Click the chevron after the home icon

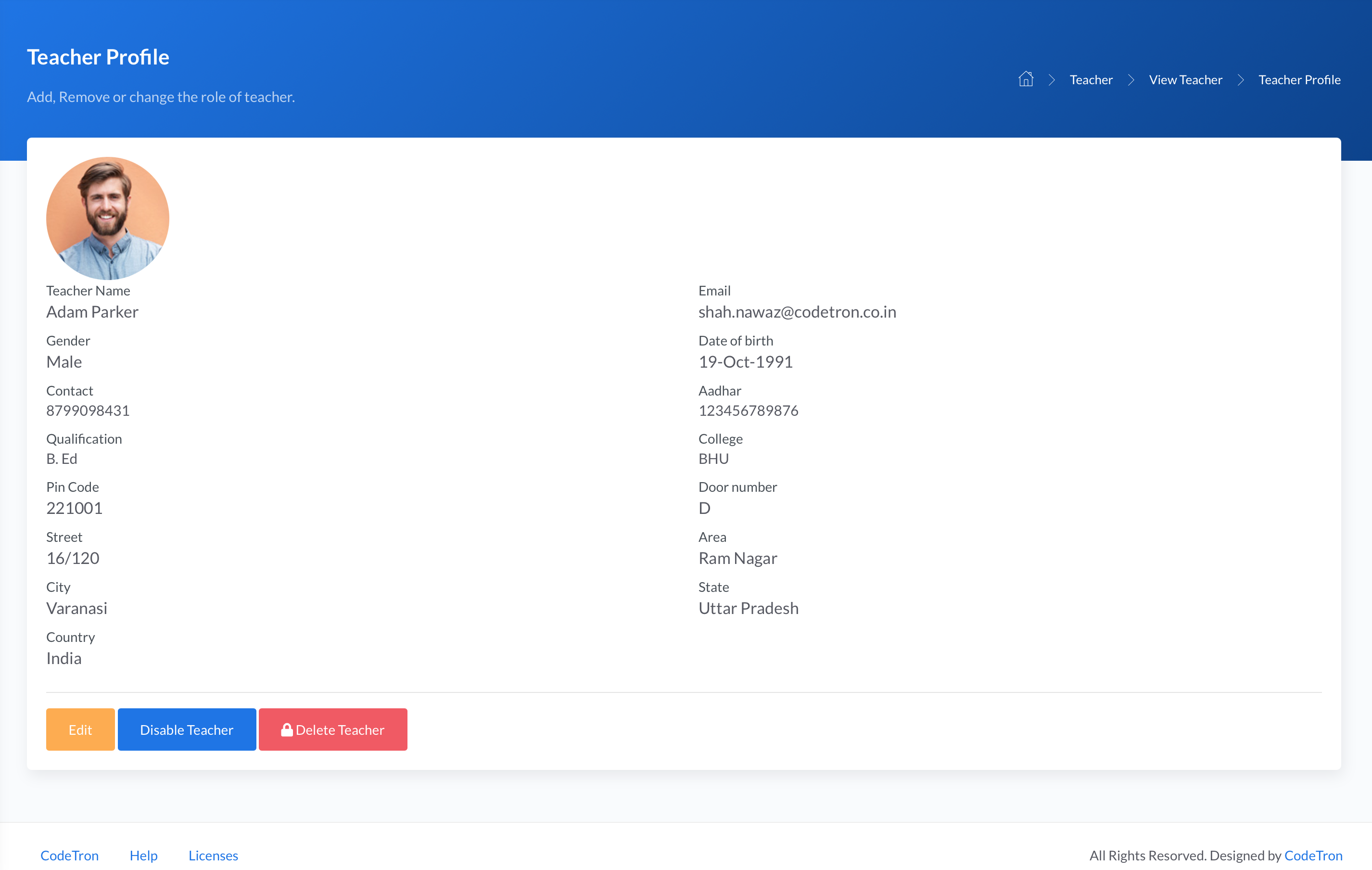coord(1052,80)
